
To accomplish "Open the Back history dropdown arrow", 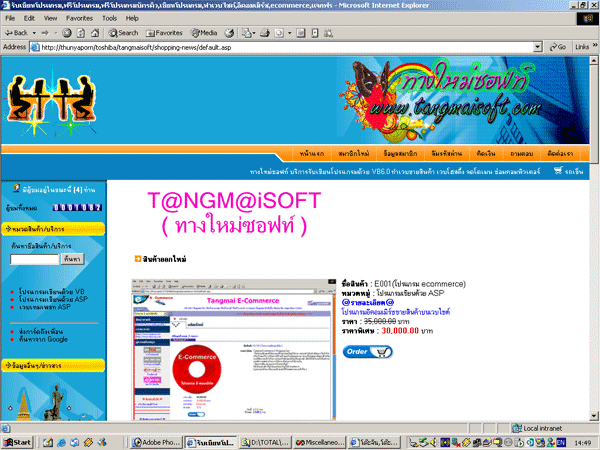I will pos(34,33).
